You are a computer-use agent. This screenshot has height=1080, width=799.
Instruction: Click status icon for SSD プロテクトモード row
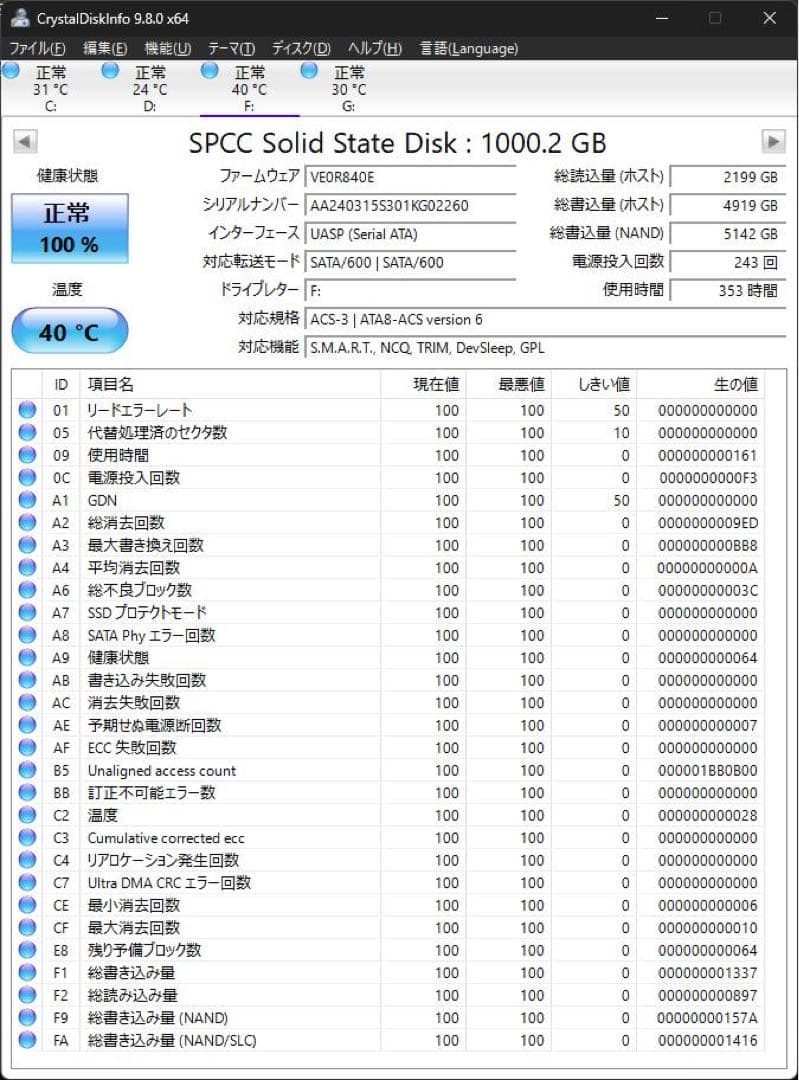(x=28, y=612)
